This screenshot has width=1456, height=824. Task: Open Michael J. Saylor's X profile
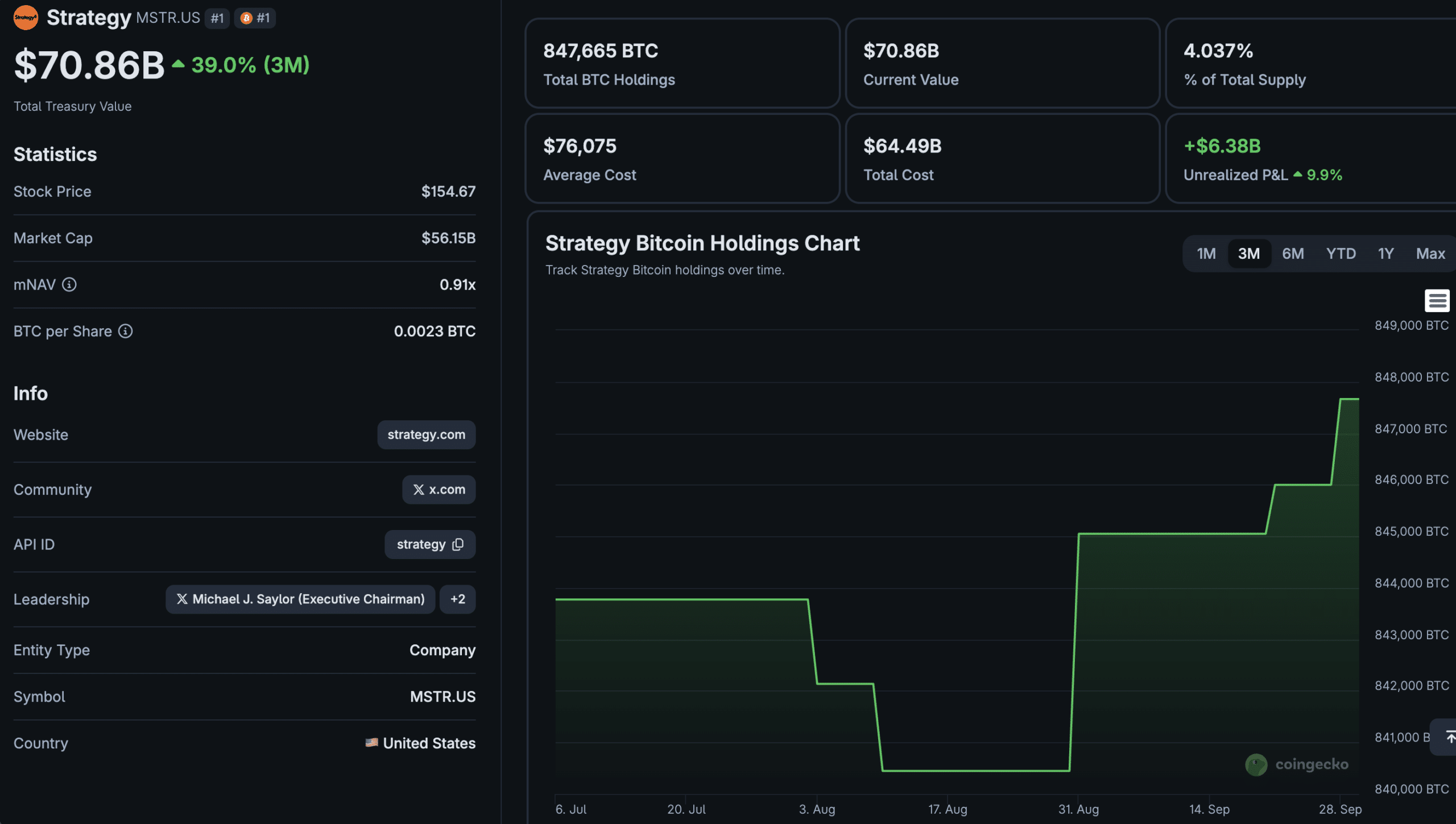pyautogui.click(x=300, y=599)
